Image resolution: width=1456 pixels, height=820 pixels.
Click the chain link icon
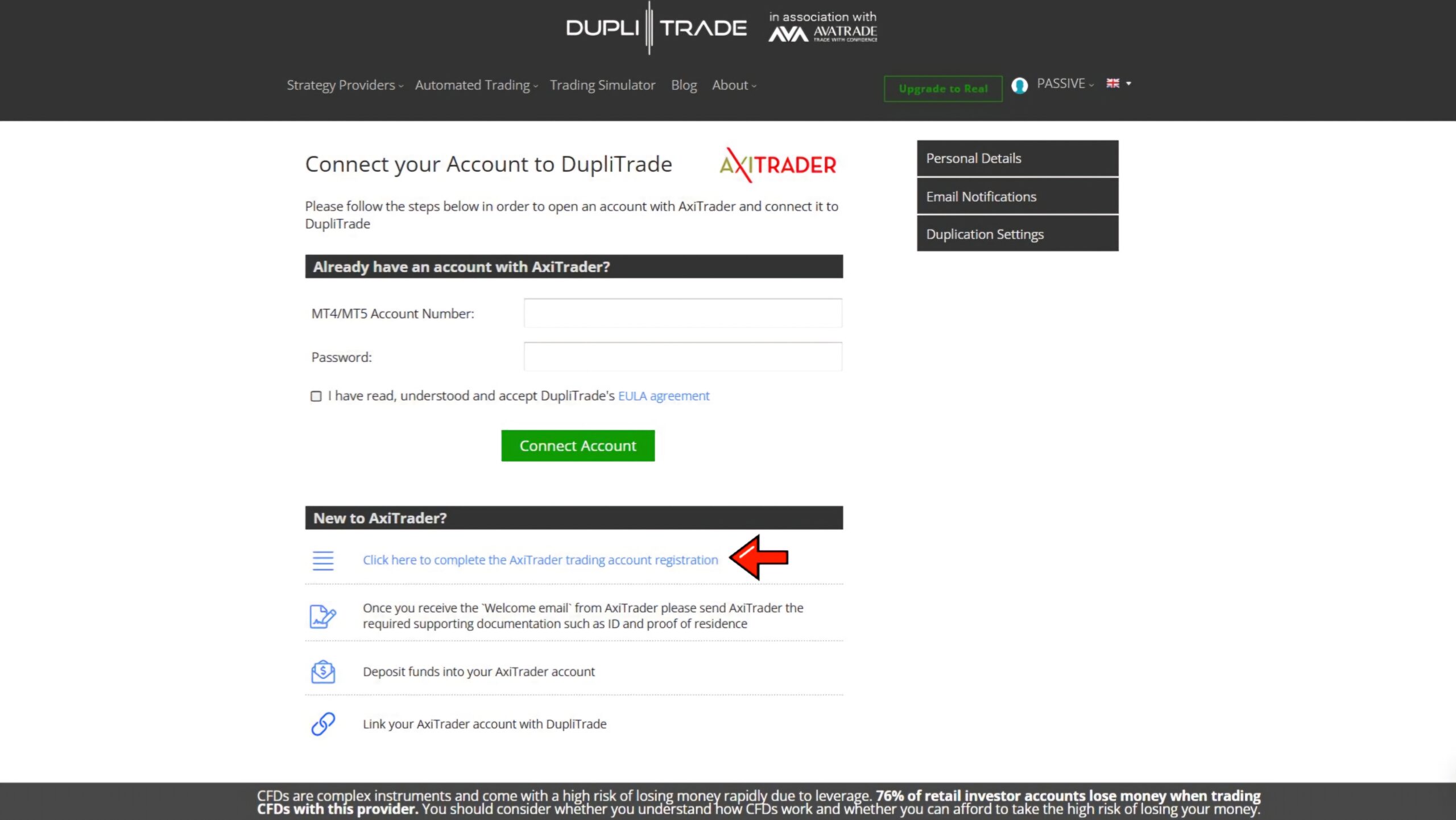click(x=323, y=724)
